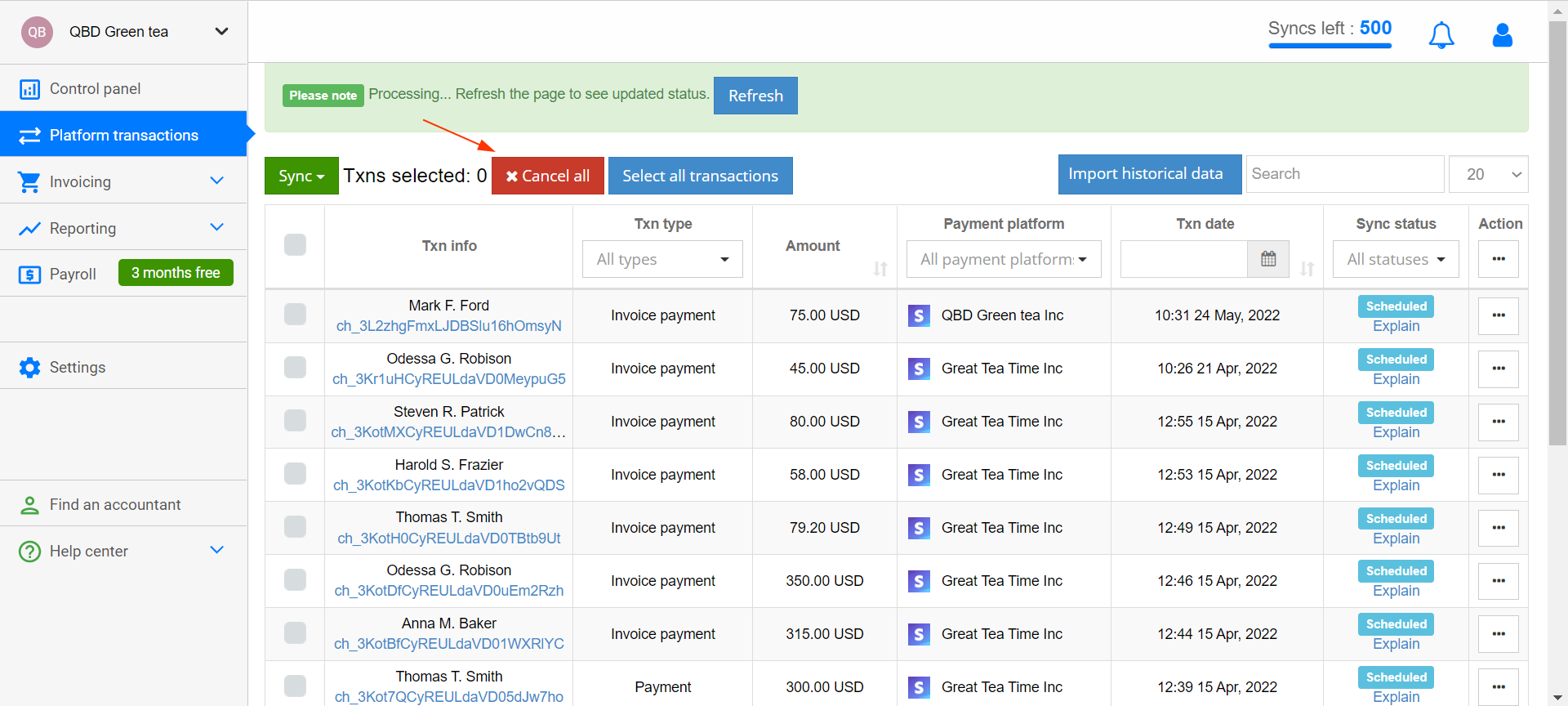Open the Payroll section
The width and height of the screenshot is (1568, 706).
coord(73,275)
